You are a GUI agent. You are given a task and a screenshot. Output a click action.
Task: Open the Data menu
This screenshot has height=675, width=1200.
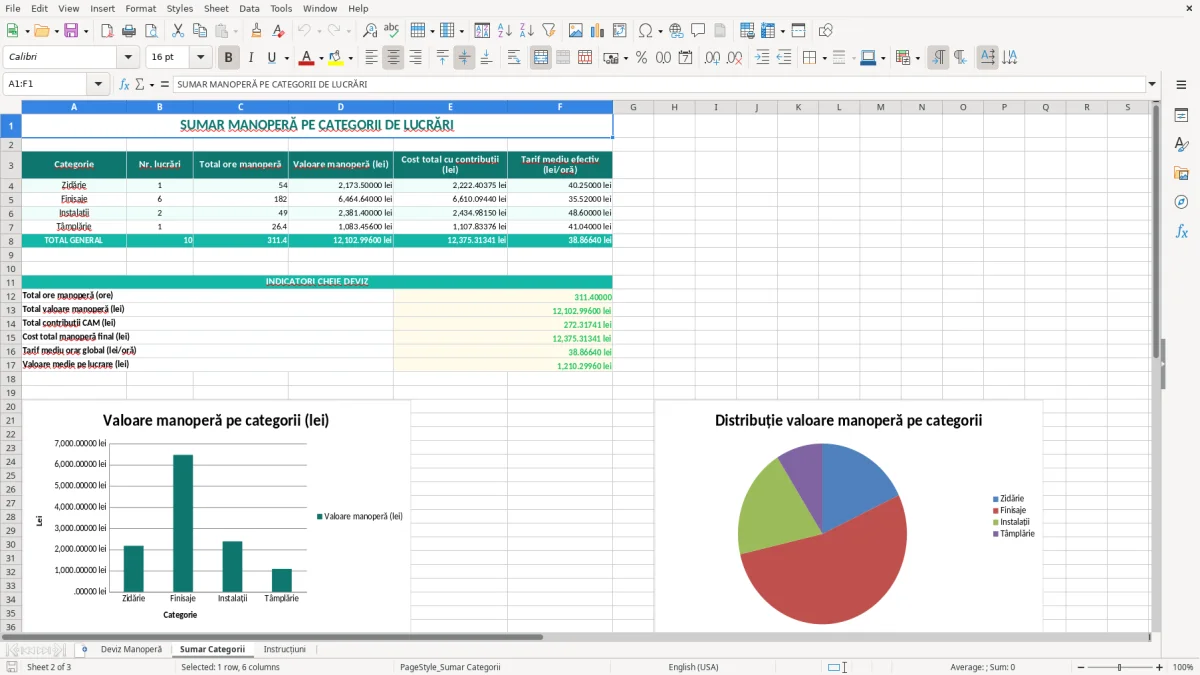(249, 8)
